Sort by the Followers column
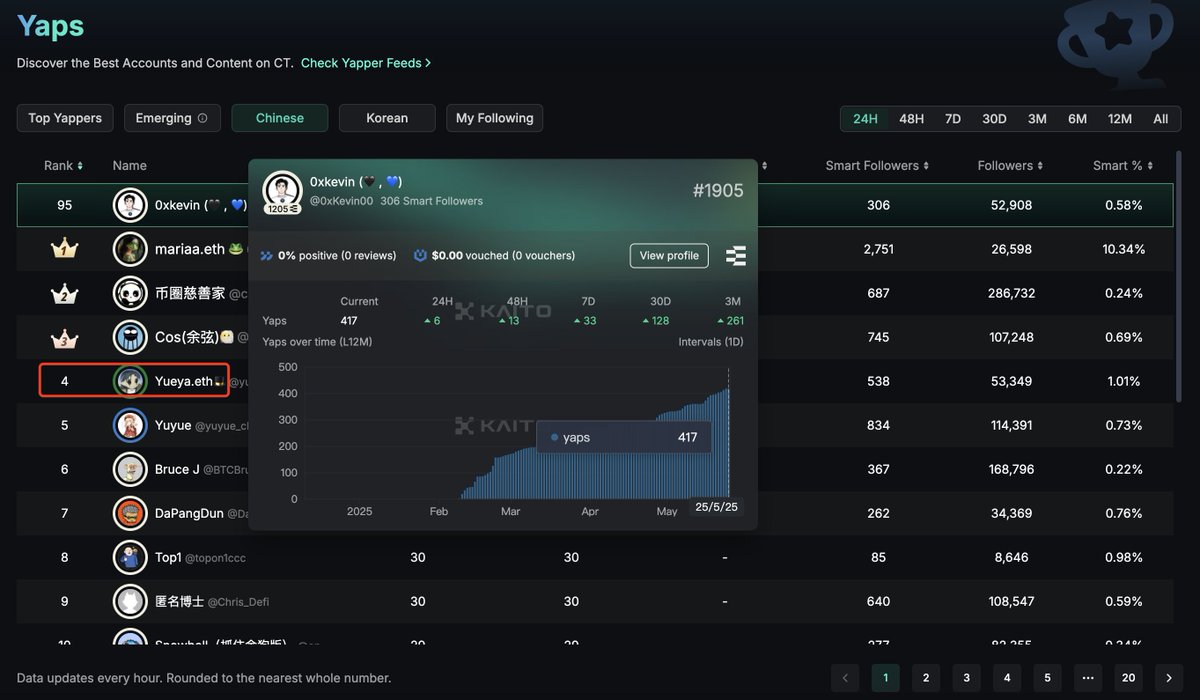The height and width of the screenshot is (700, 1200). pyautogui.click(x=1010, y=165)
